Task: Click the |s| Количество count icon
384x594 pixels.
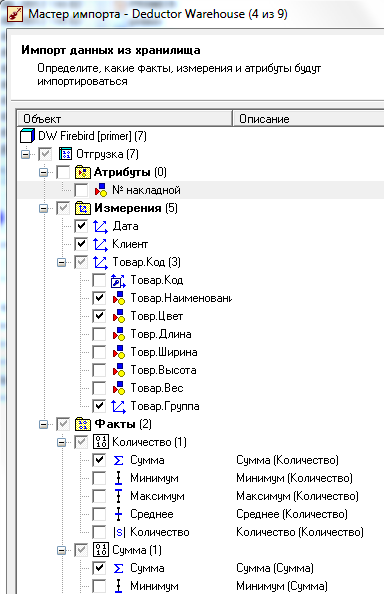Action: (x=119, y=532)
